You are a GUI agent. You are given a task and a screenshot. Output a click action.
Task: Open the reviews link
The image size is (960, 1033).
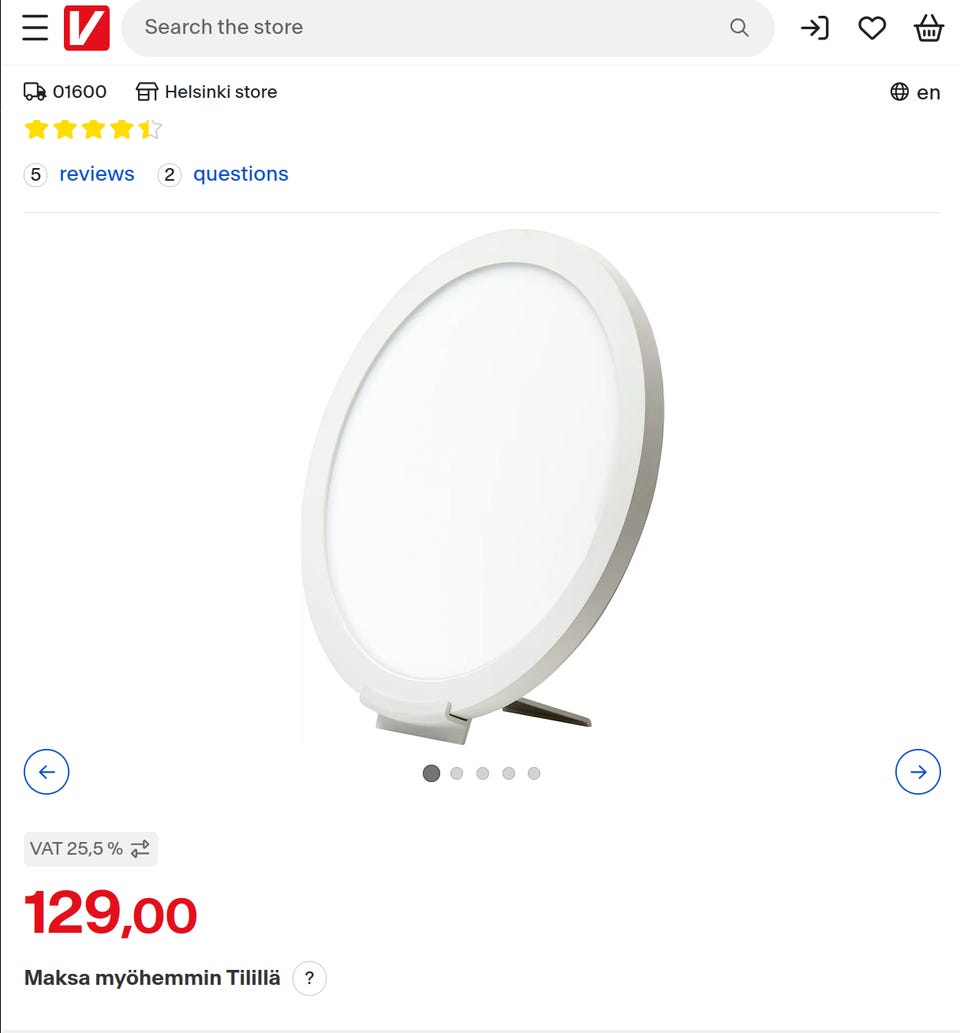[96, 174]
